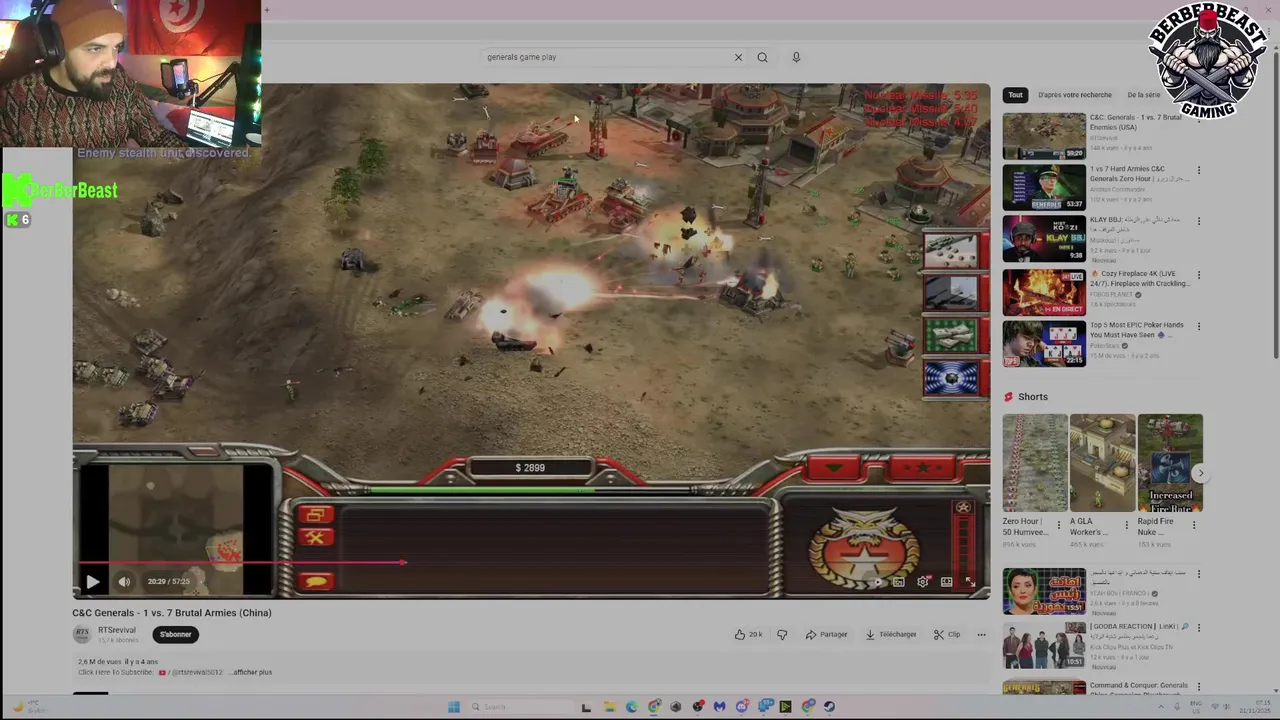
Task: Open the three-dot more actions menu below video
Action: coord(981,634)
